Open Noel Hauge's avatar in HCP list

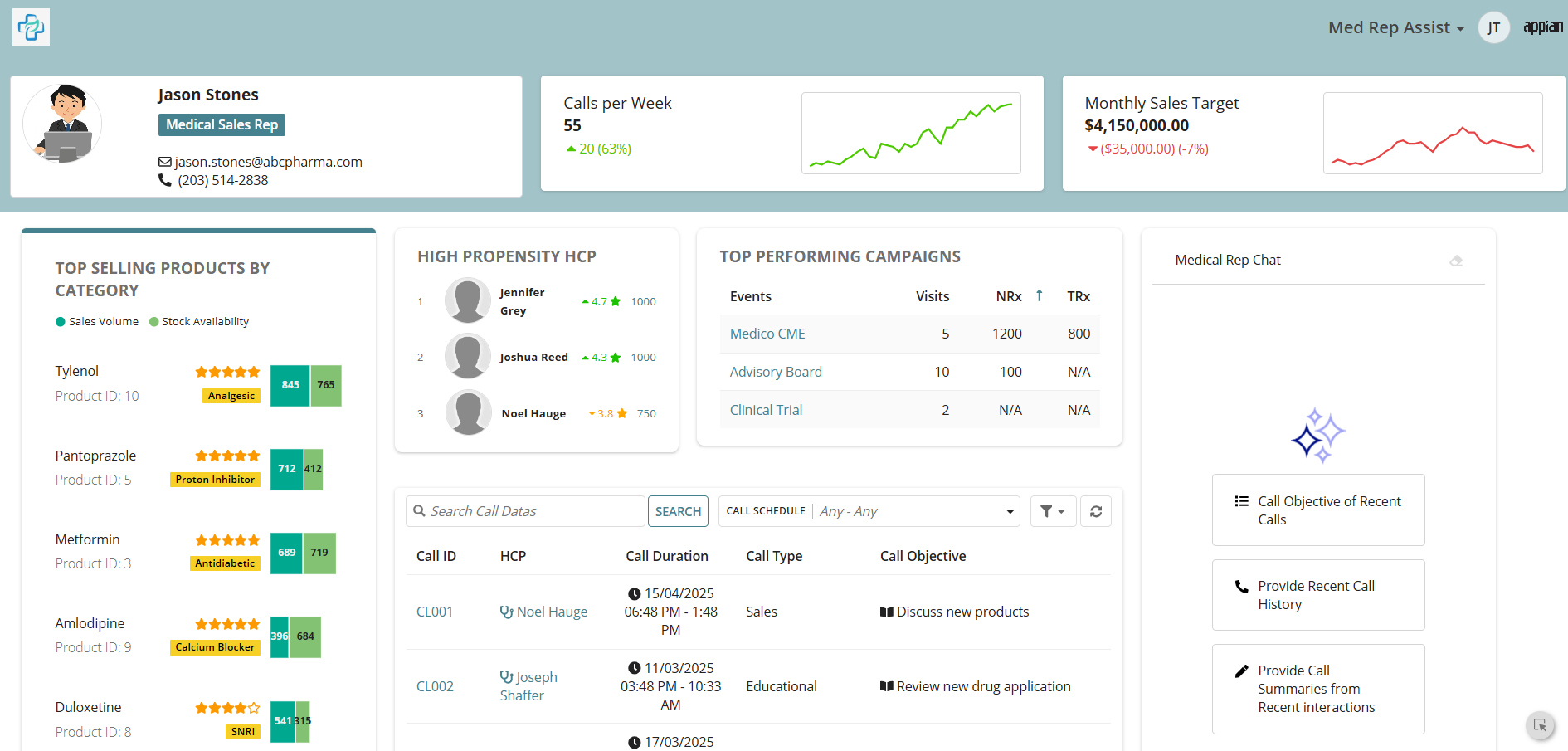coord(469,412)
